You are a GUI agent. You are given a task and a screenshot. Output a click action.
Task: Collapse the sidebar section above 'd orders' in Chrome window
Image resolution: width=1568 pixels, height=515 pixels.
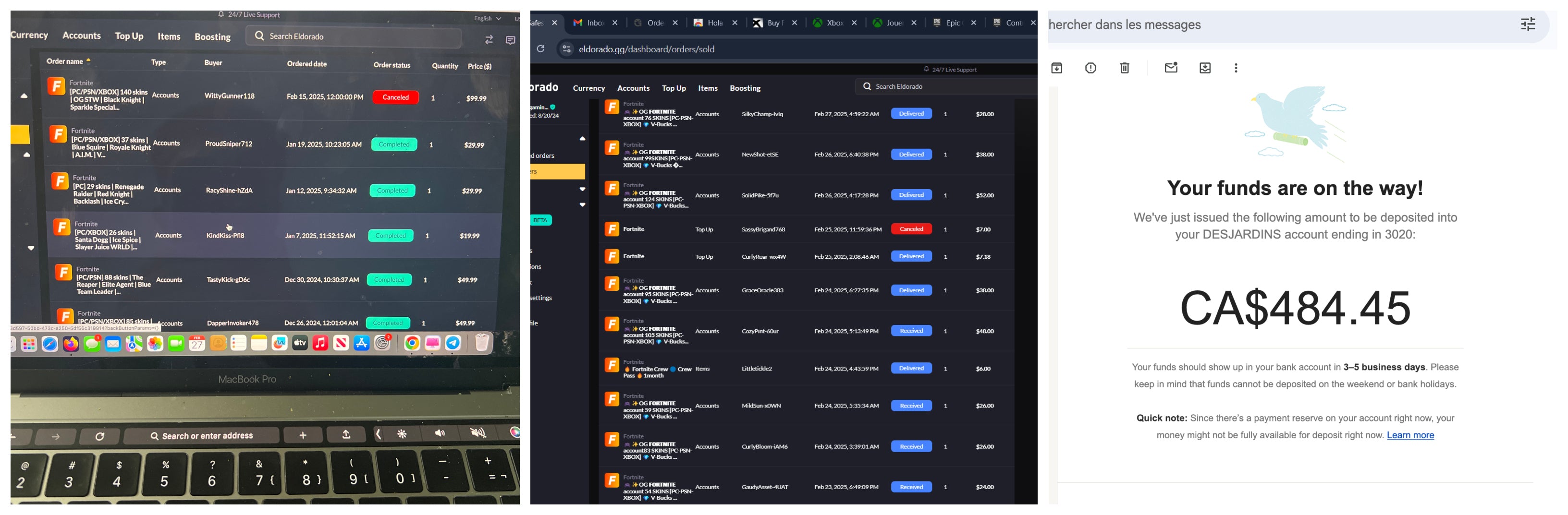pyautogui.click(x=583, y=139)
